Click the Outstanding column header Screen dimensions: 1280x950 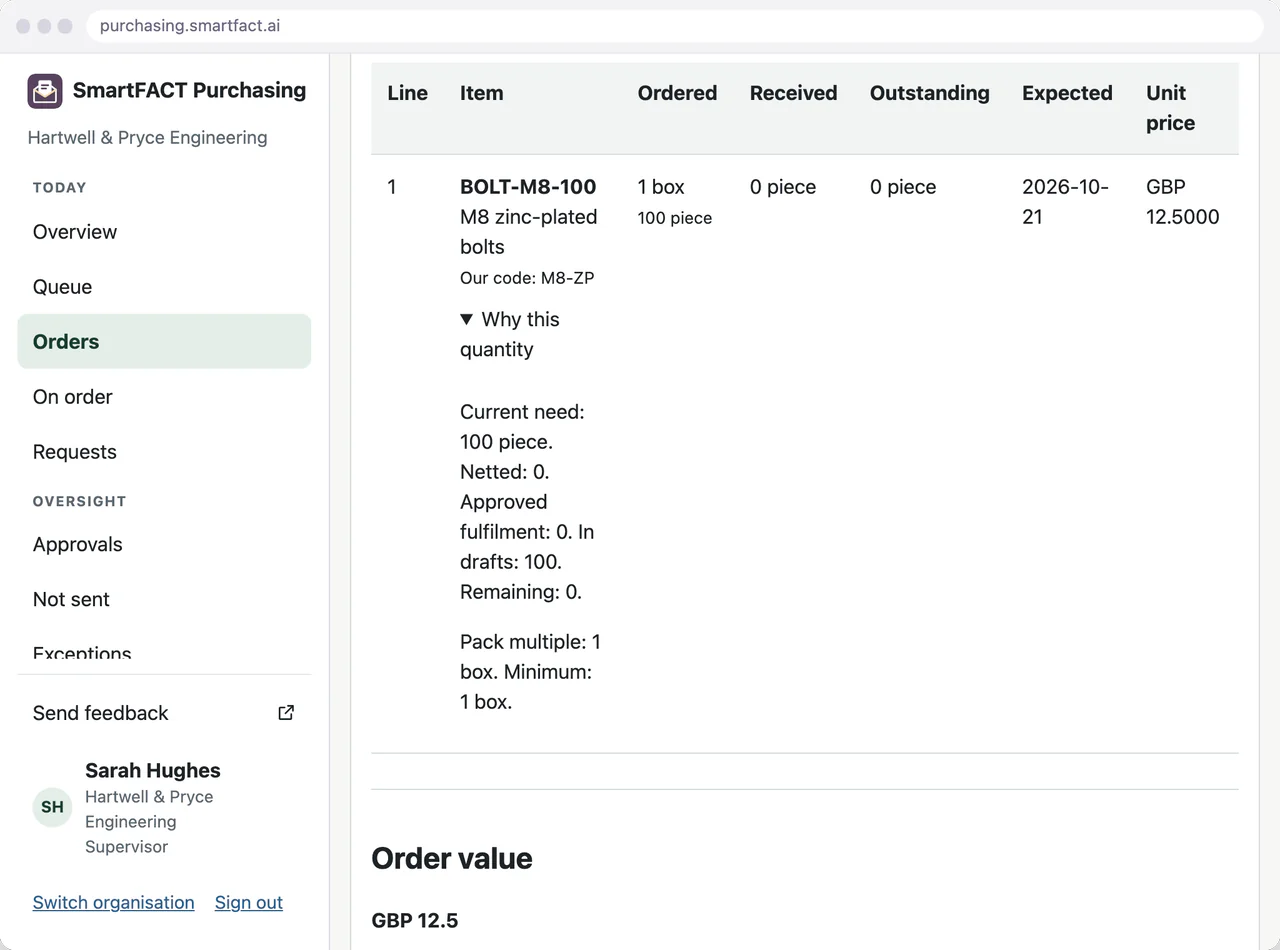[x=929, y=93]
